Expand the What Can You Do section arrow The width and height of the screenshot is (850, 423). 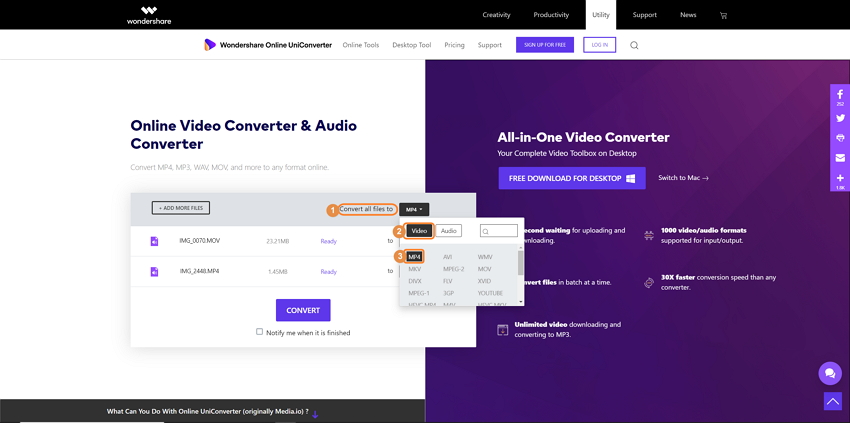pos(315,413)
